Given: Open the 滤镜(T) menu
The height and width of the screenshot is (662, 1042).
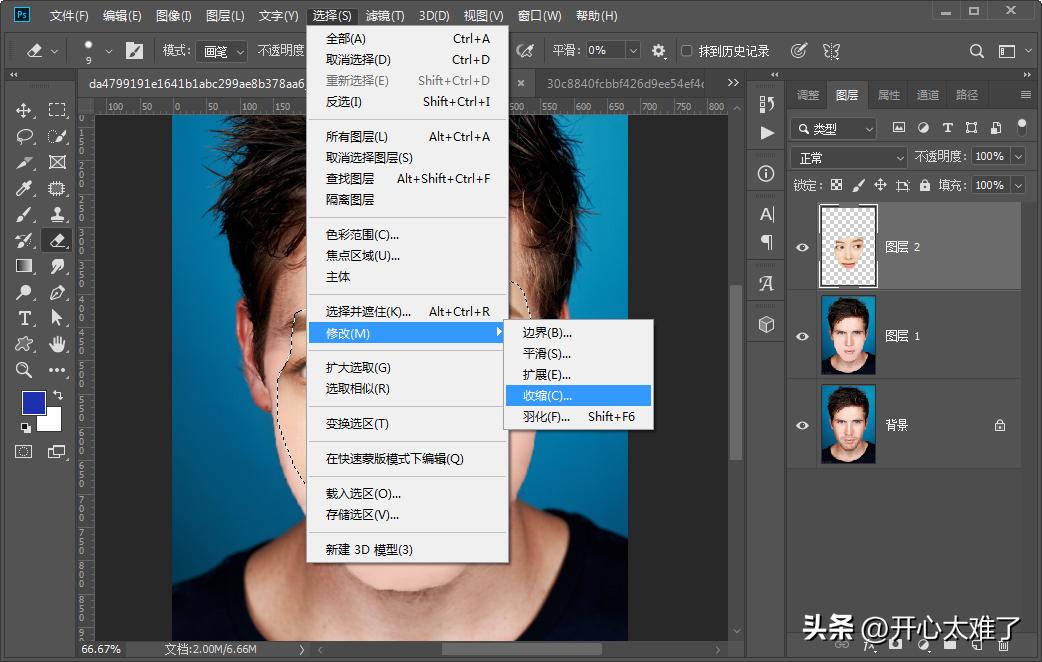Looking at the screenshot, I should point(385,15).
